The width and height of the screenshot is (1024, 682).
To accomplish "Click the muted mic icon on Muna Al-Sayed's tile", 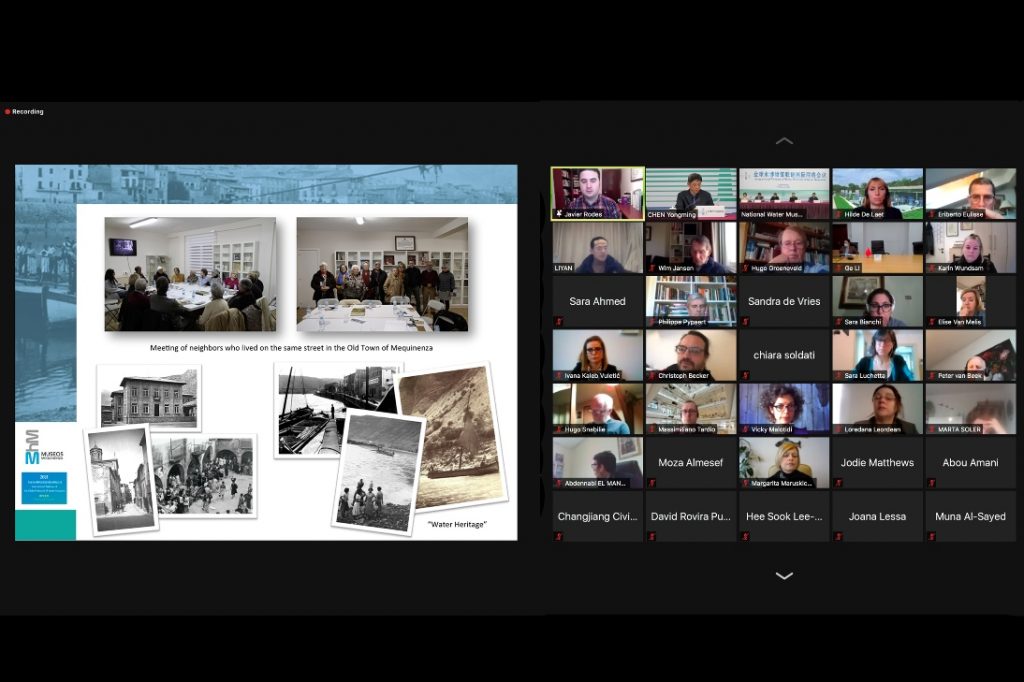I will (x=932, y=537).
